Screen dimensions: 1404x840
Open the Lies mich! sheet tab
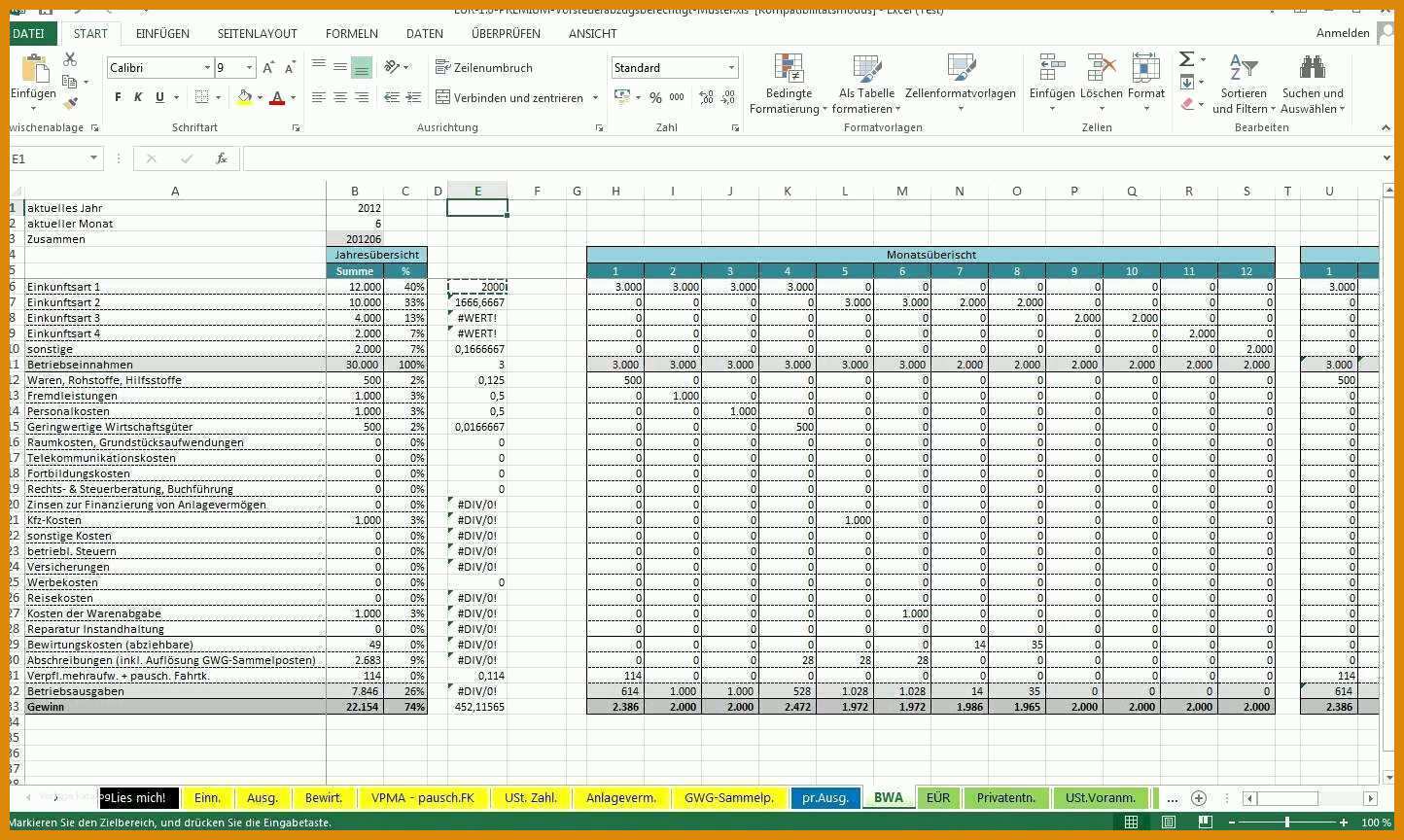point(140,797)
